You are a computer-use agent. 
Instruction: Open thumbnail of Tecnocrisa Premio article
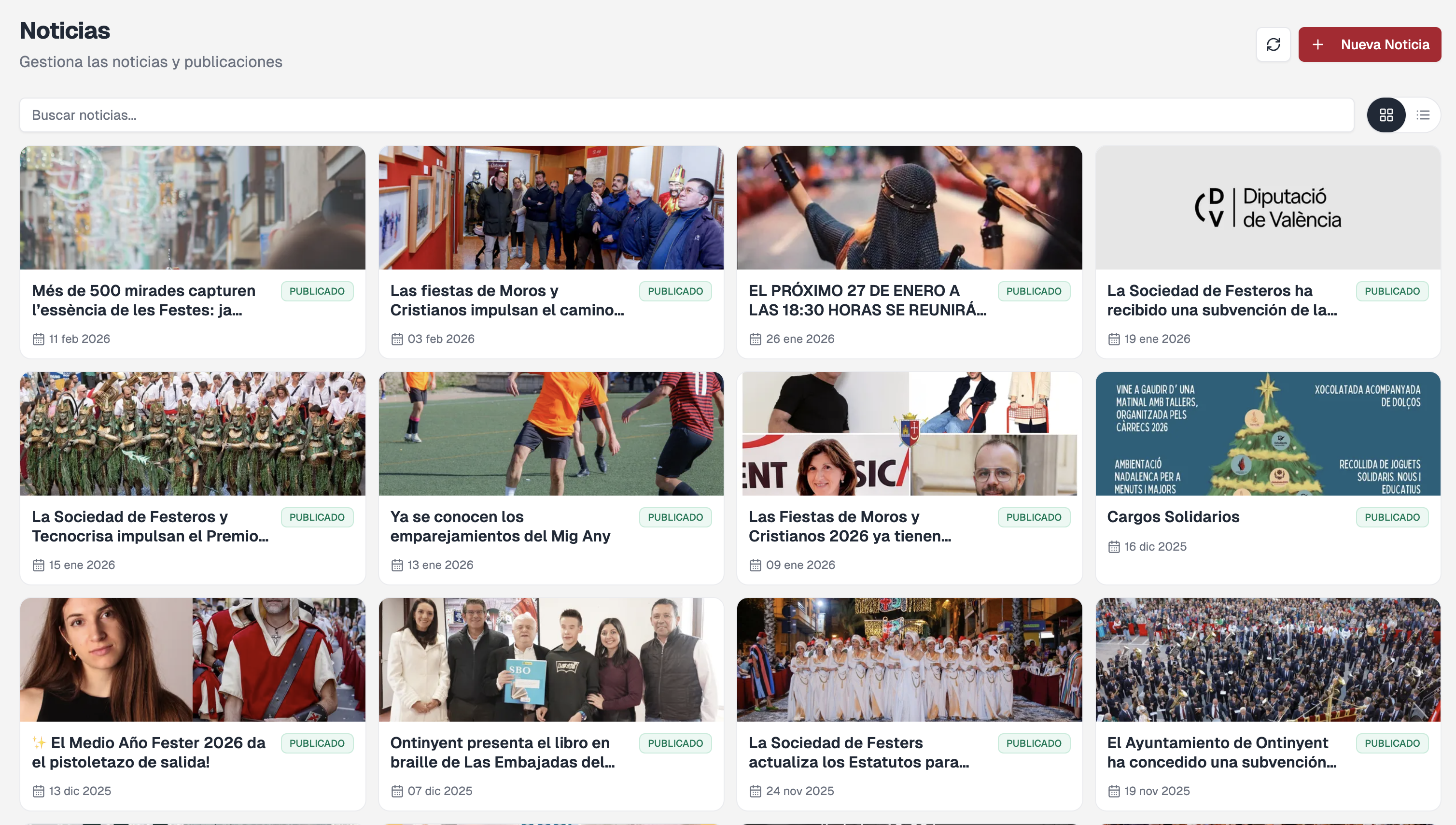(193, 433)
